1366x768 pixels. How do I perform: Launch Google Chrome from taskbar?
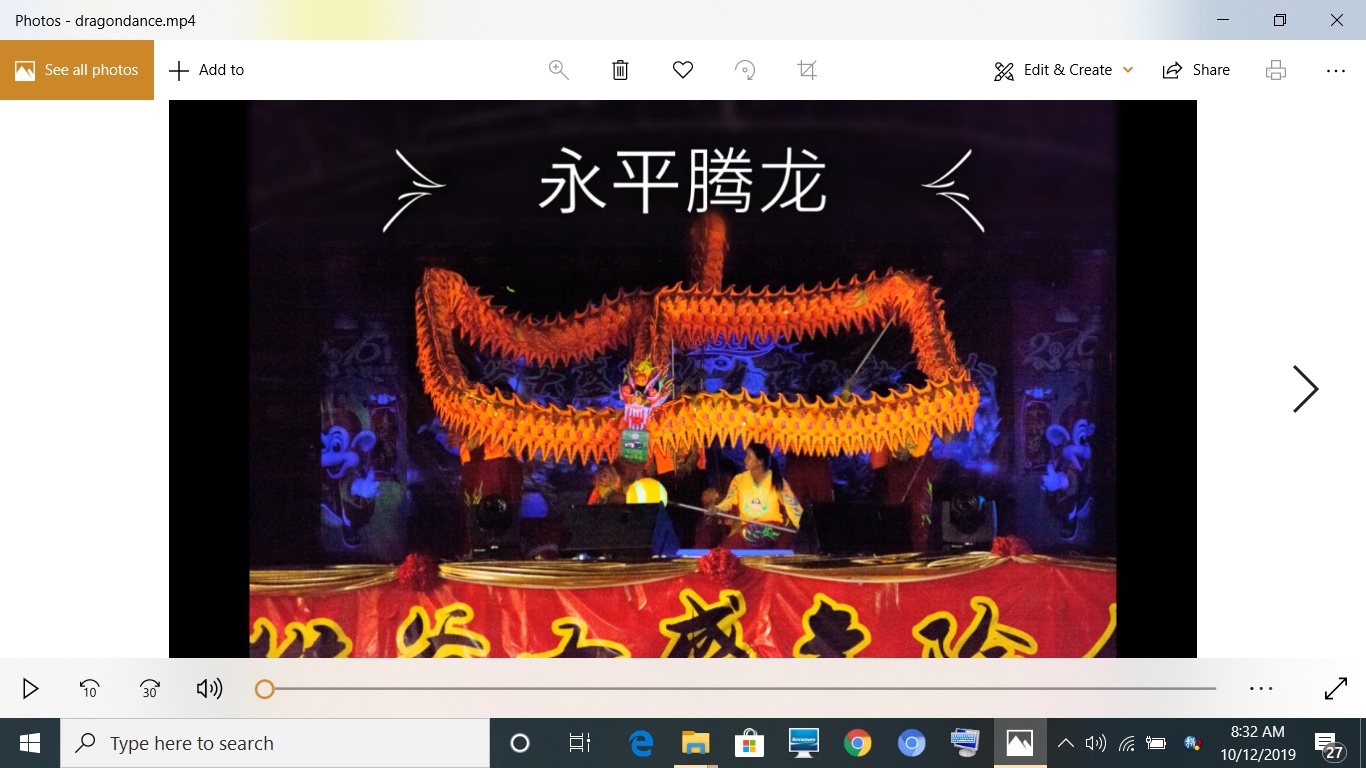click(x=857, y=743)
